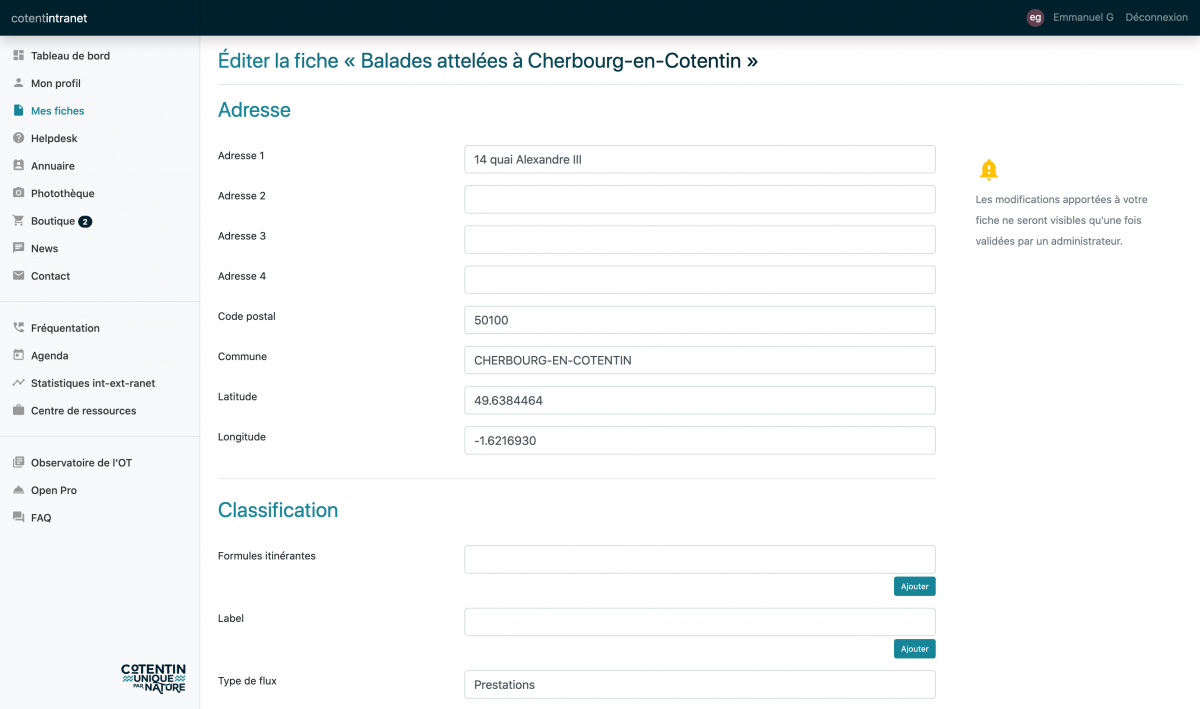This screenshot has height=709, width=1200.
Task: Click the Déconnexion link
Action: point(1156,17)
